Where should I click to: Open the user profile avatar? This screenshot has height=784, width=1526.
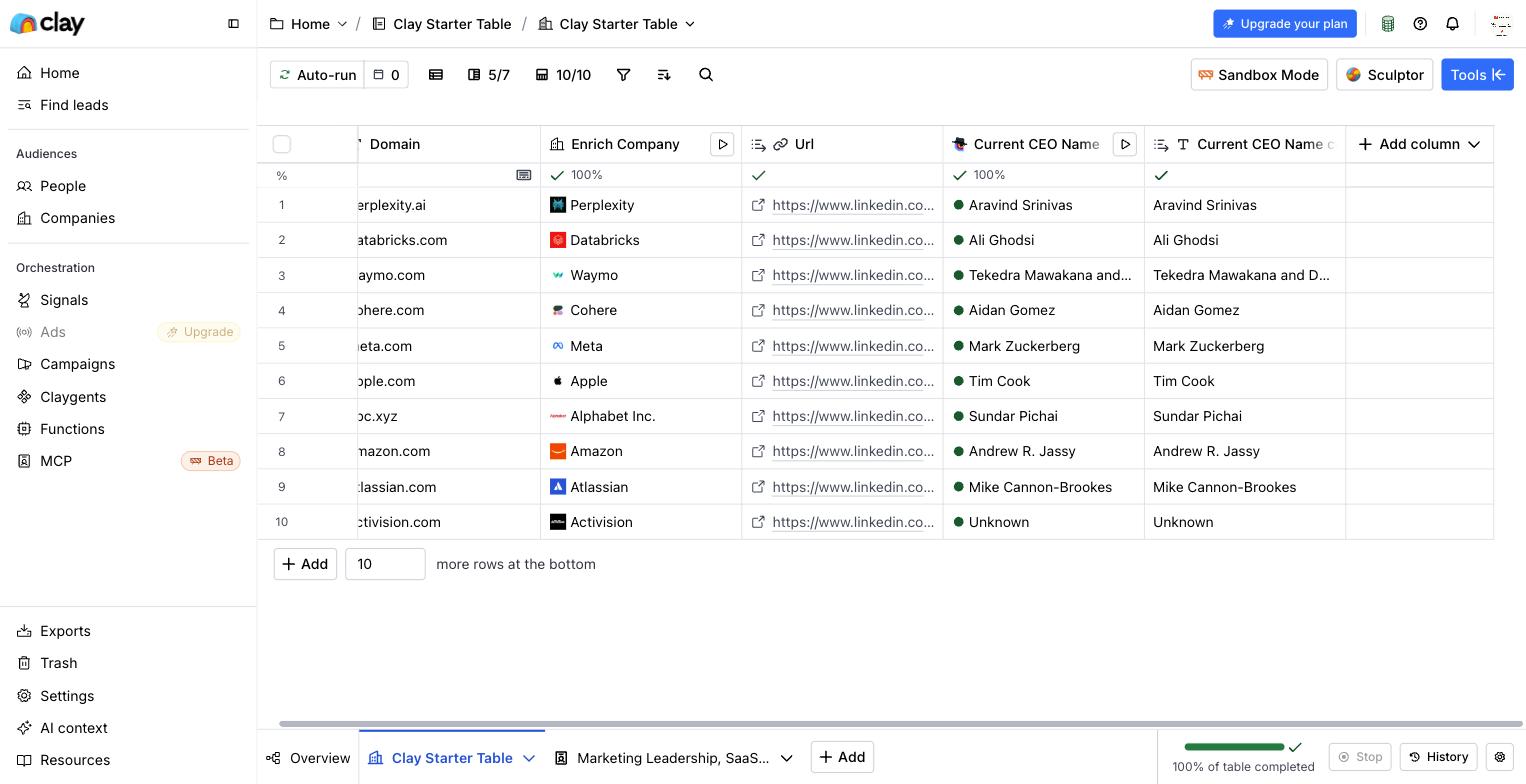[1500, 24]
